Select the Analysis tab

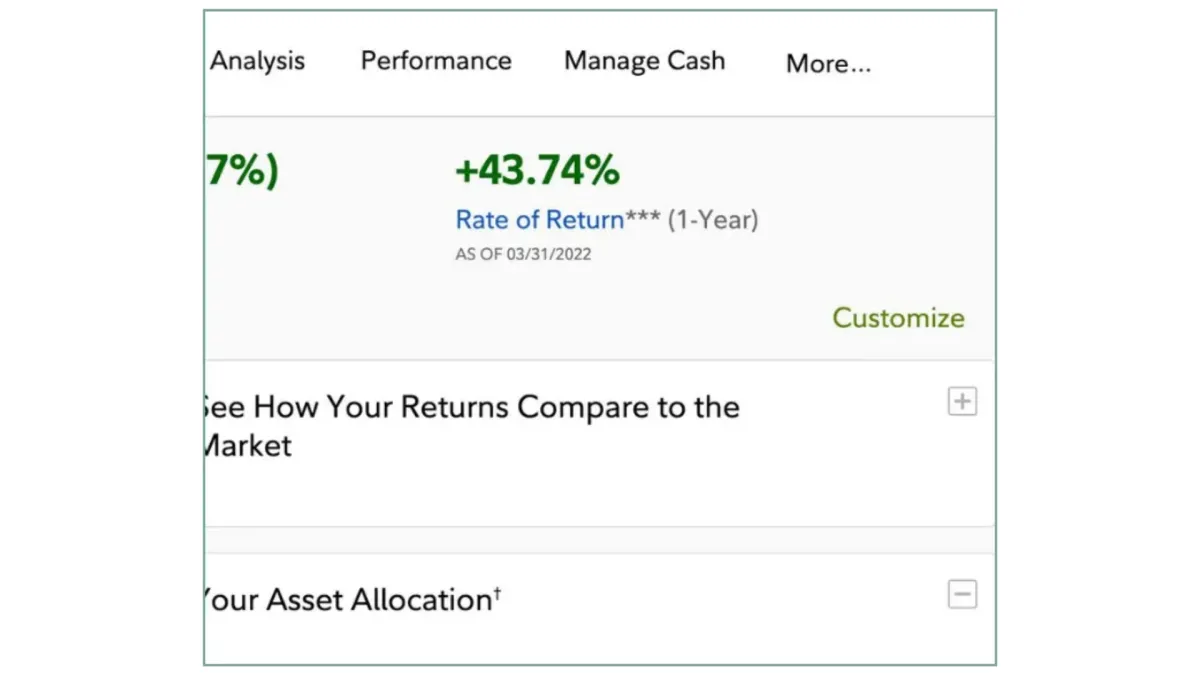[x=257, y=60]
